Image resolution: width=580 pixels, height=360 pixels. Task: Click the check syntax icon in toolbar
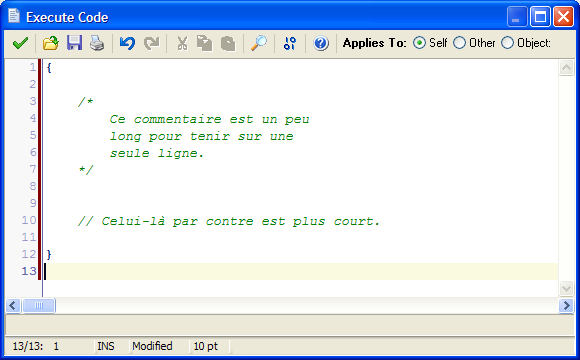(290, 43)
